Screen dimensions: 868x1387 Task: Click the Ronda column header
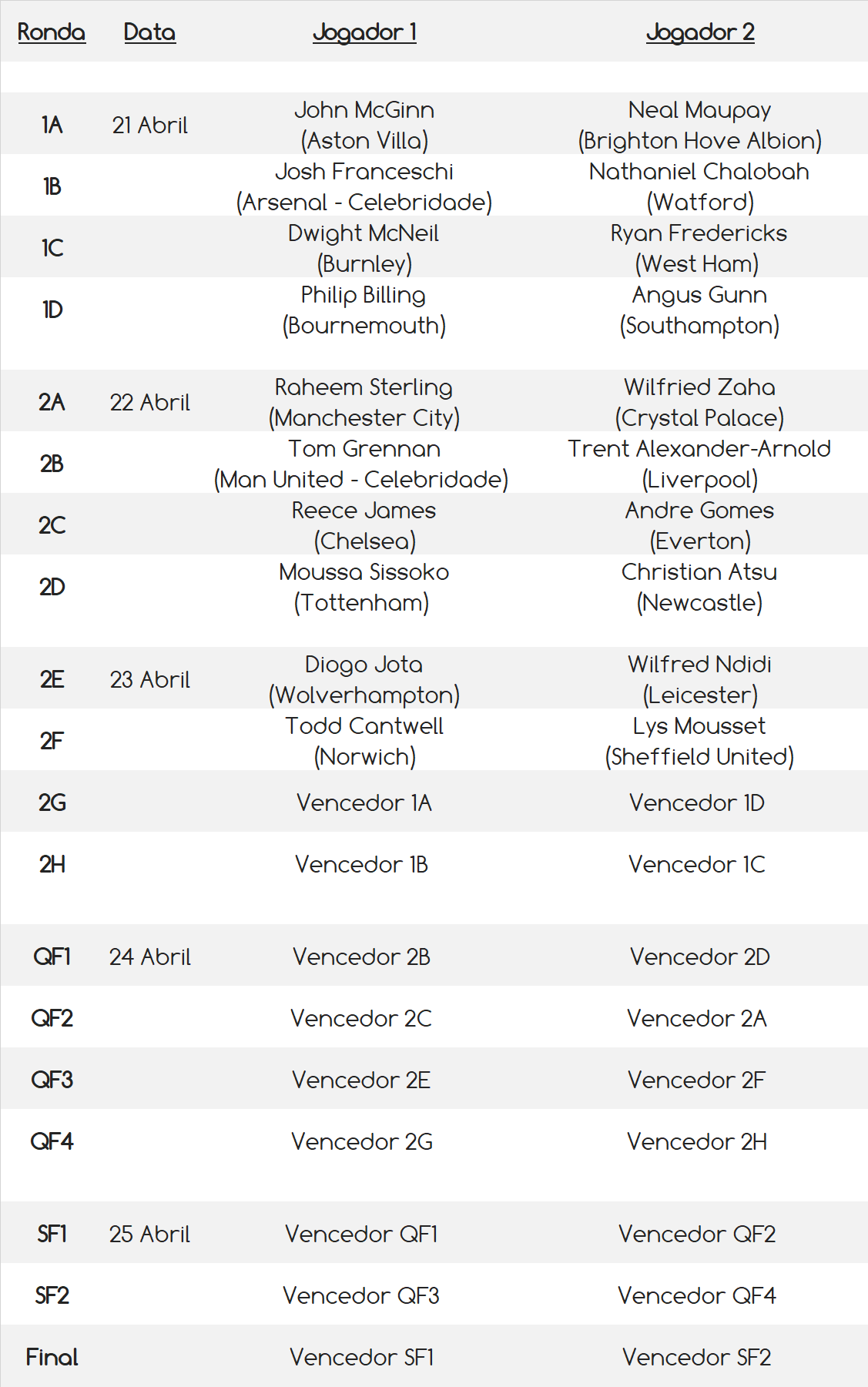pyautogui.click(x=52, y=32)
